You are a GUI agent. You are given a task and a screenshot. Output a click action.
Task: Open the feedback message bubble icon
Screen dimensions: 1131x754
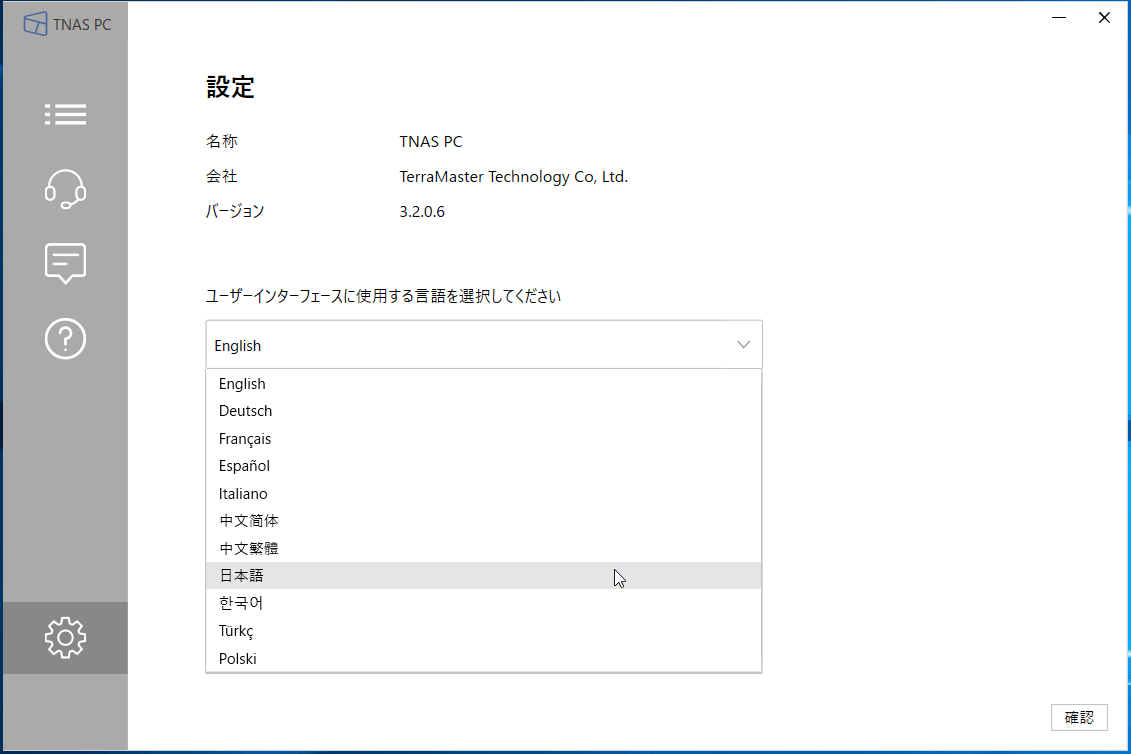tap(65, 263)
